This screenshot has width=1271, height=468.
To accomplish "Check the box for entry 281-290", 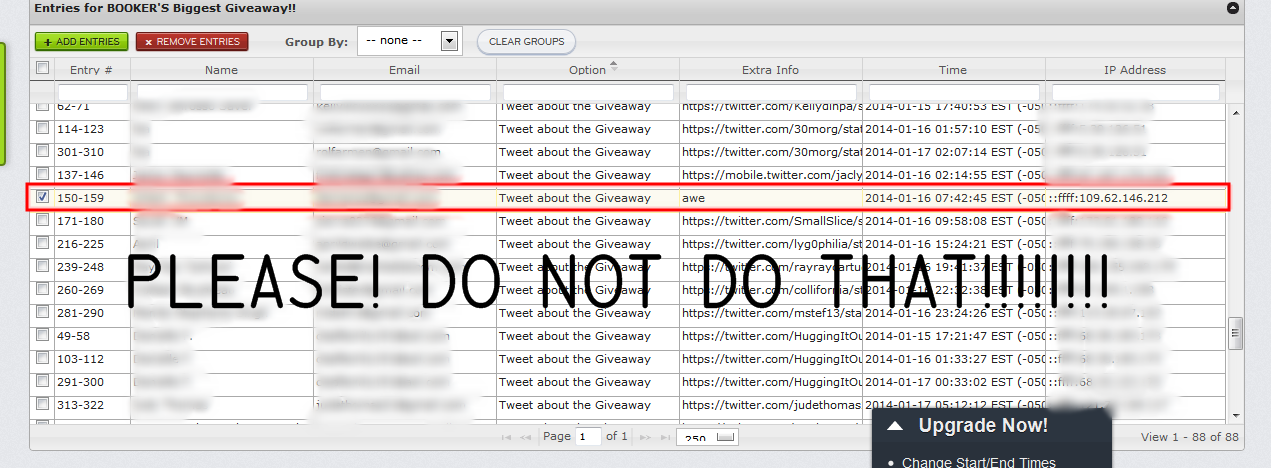I will [42, 312].
